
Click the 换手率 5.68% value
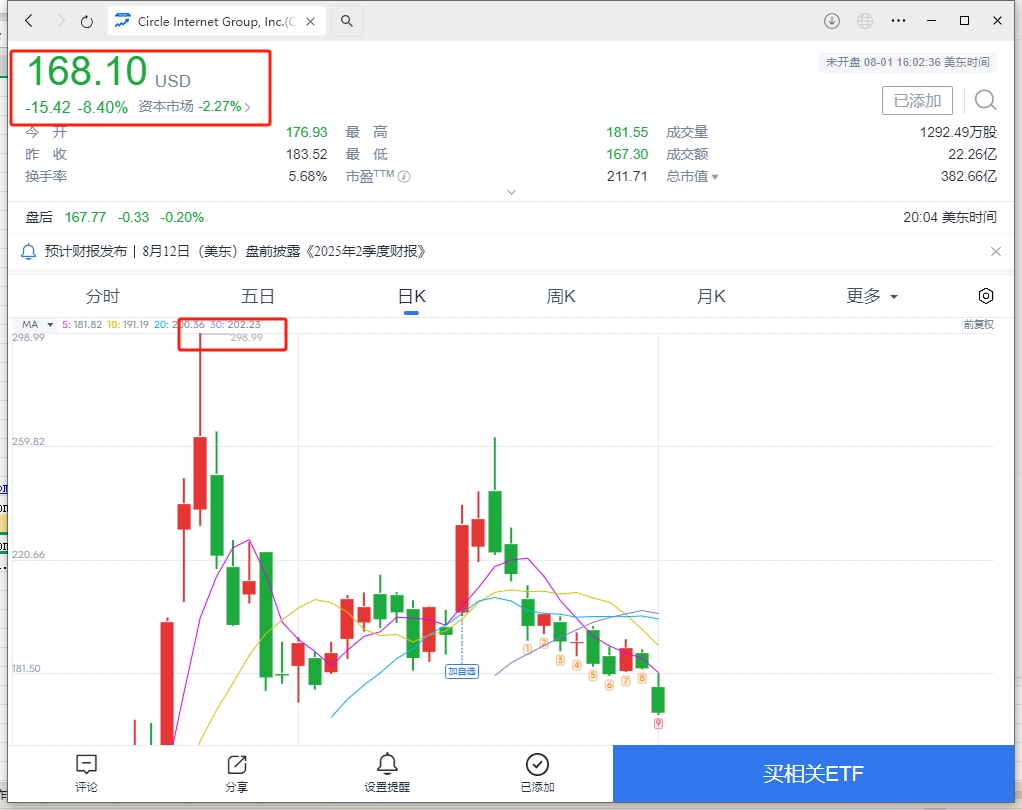tap(308, 177)
